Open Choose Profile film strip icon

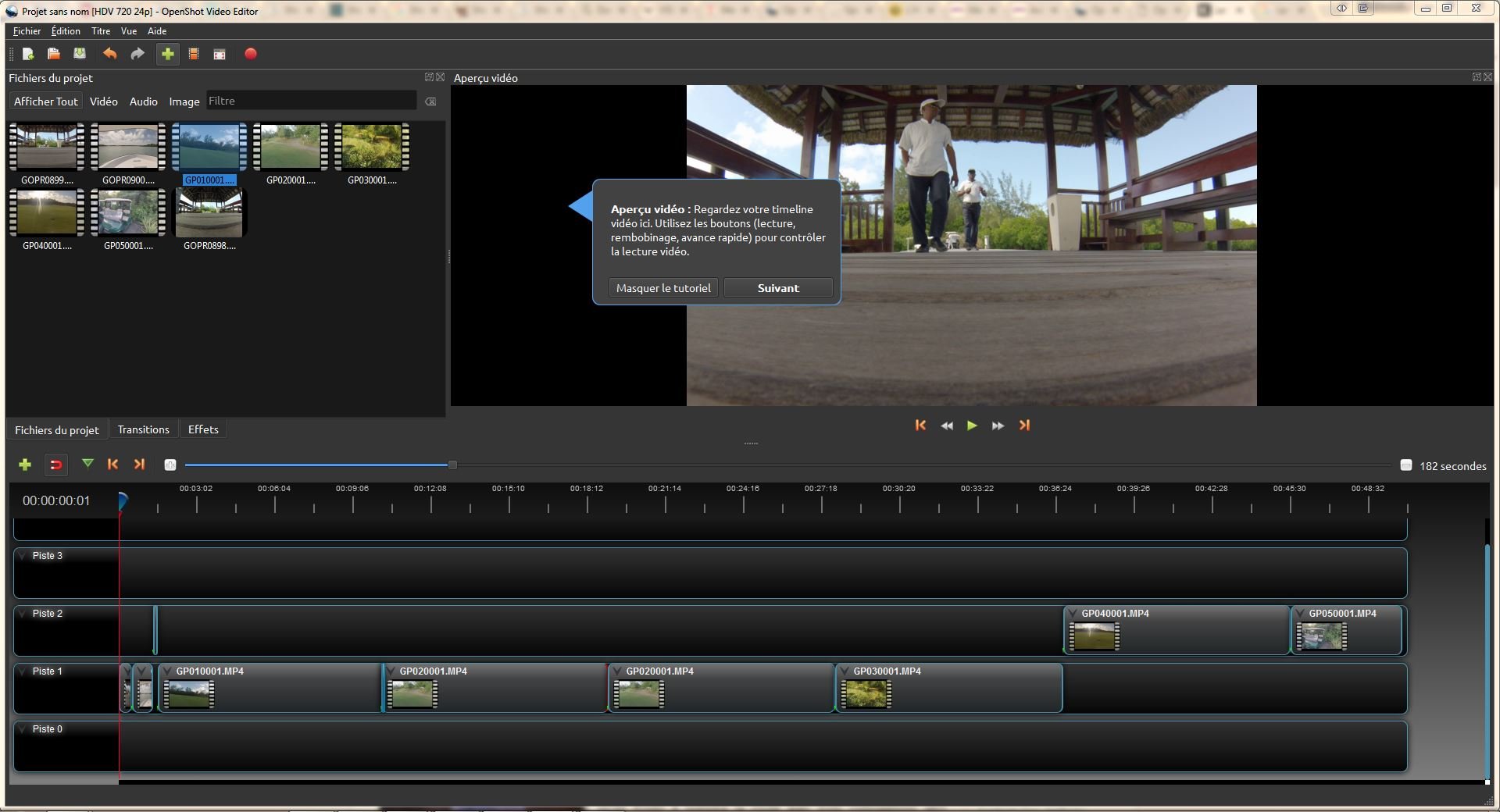(x=194, y=54)
